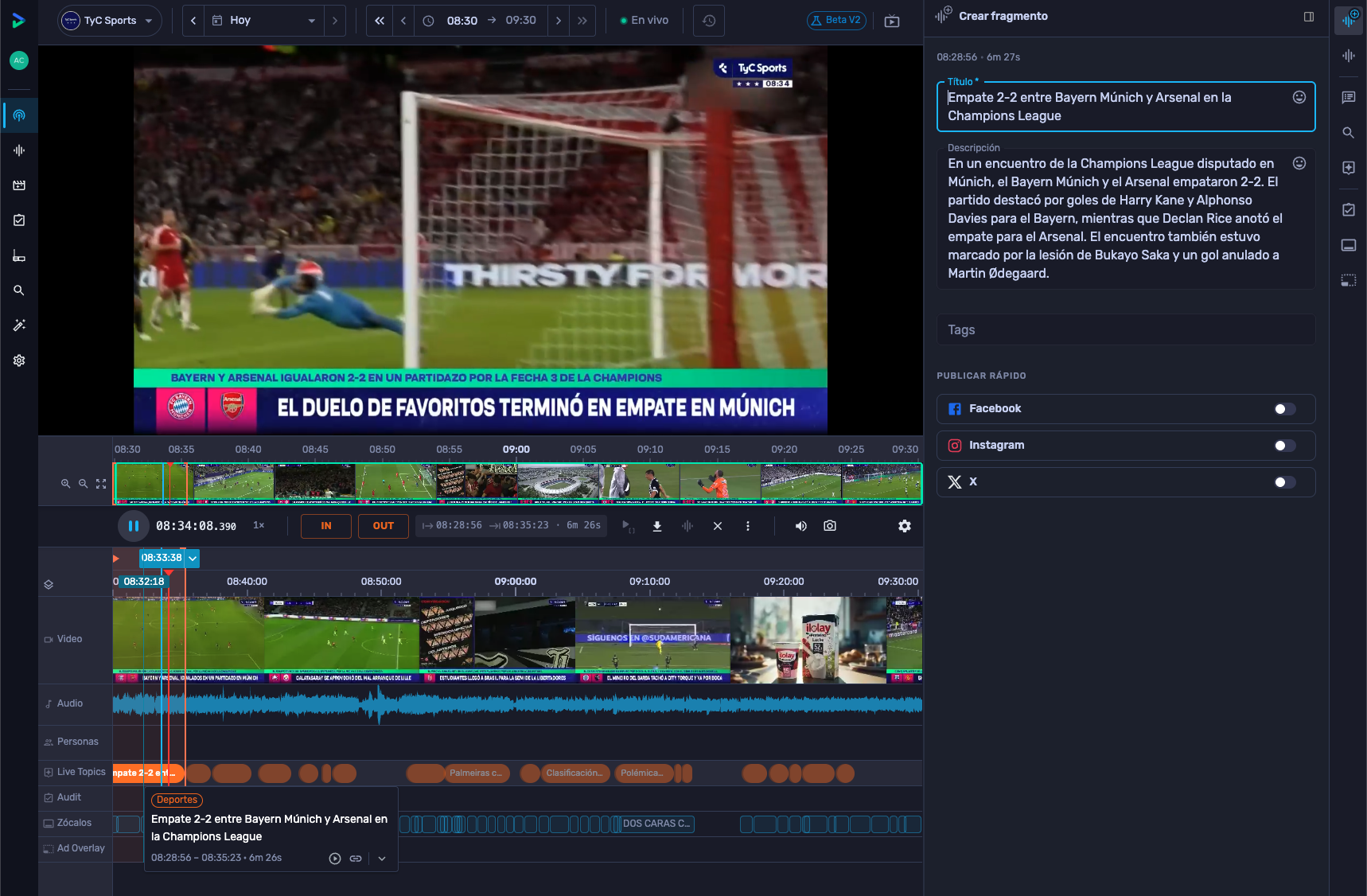
Task: Expand the 08:33:38 marker dropdown
Action: pyautogui.click(x=193, y=559)
